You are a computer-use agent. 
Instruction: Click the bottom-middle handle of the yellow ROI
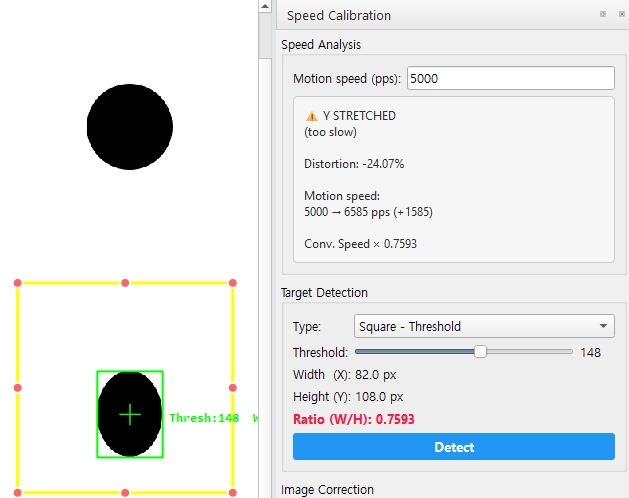[125, 492]
